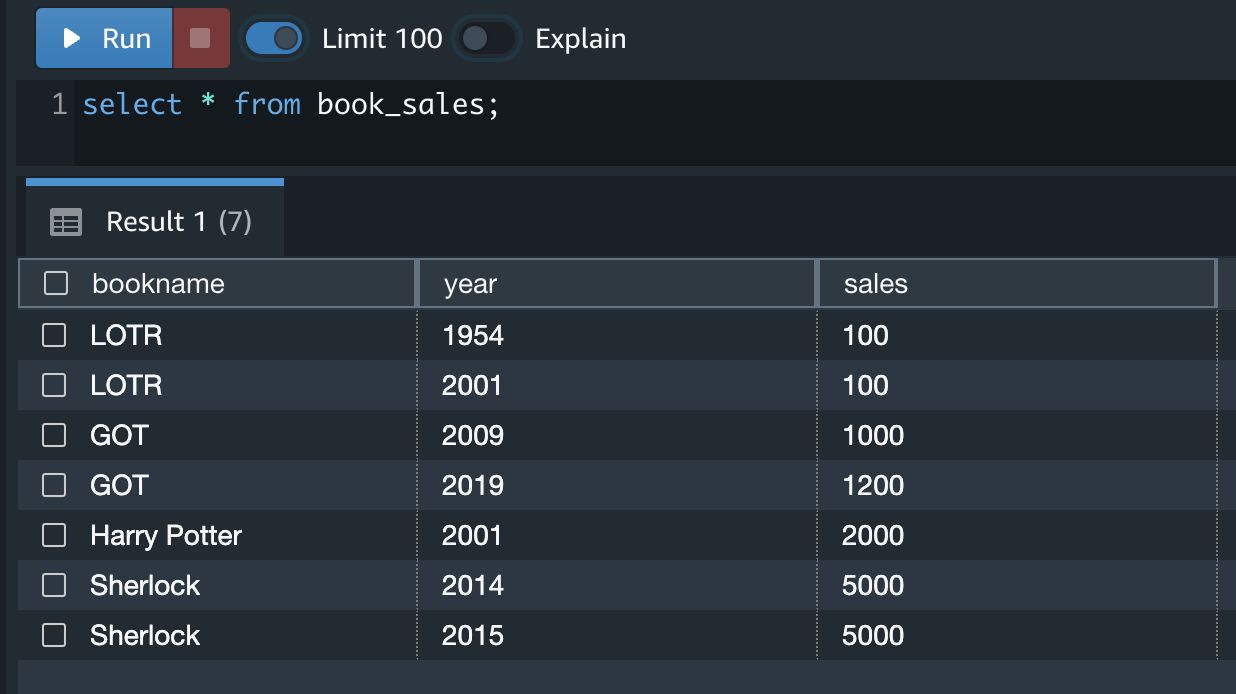Select the LOTR 1954 row checkbox
This screenshot has width=1236, height=694.
click(x=54, y=335)
